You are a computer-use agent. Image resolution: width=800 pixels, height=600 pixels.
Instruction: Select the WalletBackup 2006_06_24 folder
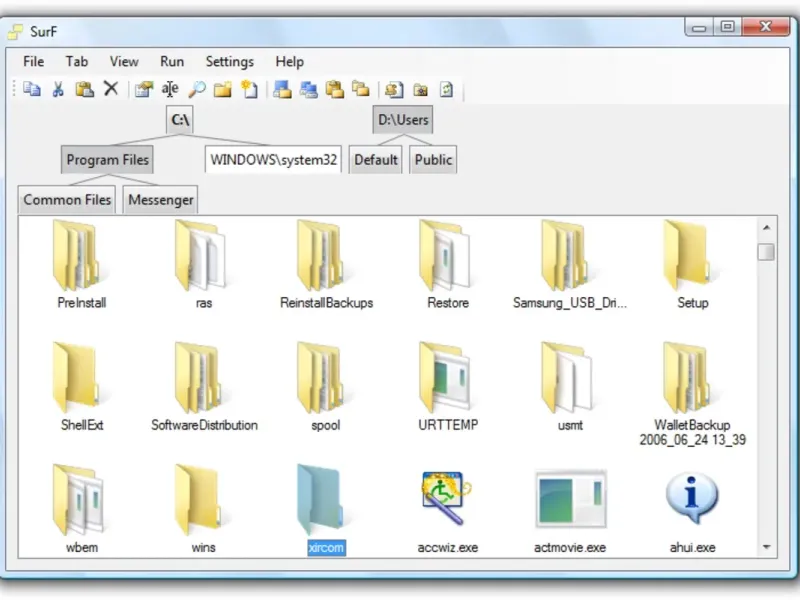pyautogui.click(x=692, y=394)
